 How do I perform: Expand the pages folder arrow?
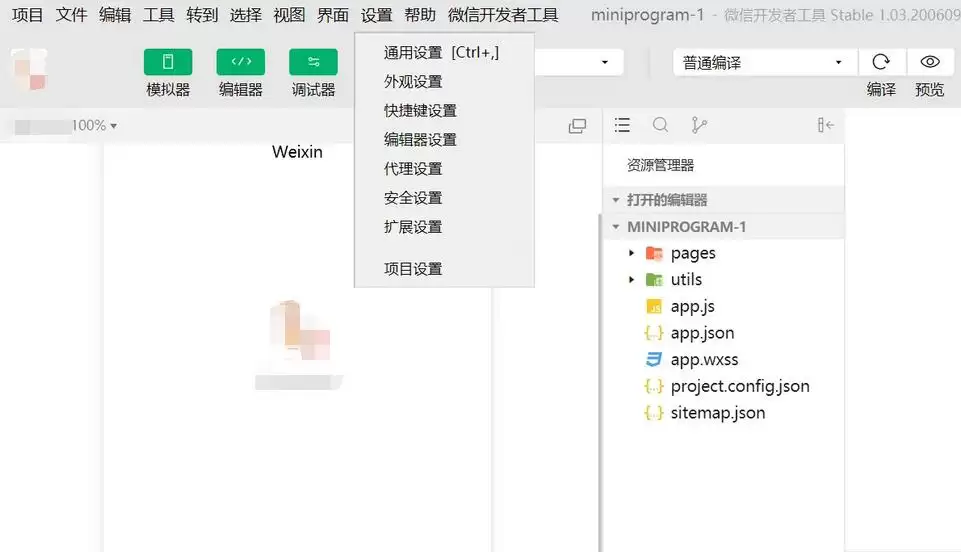pos(631,253)
